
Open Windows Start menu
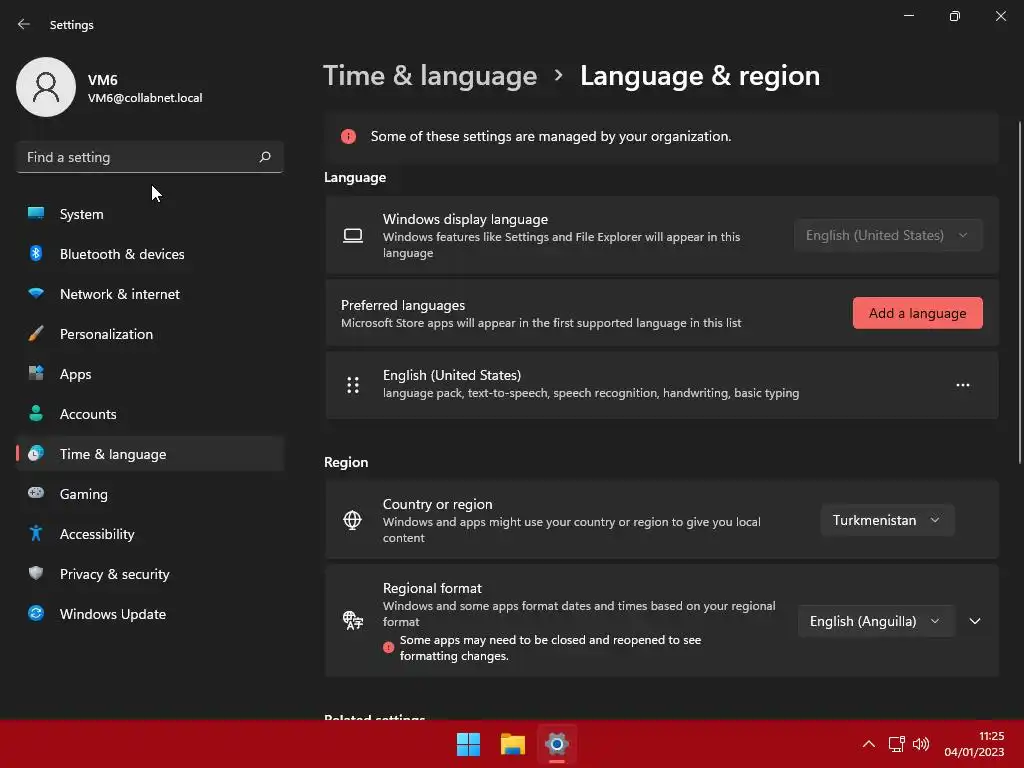click(x=468, y=744)
